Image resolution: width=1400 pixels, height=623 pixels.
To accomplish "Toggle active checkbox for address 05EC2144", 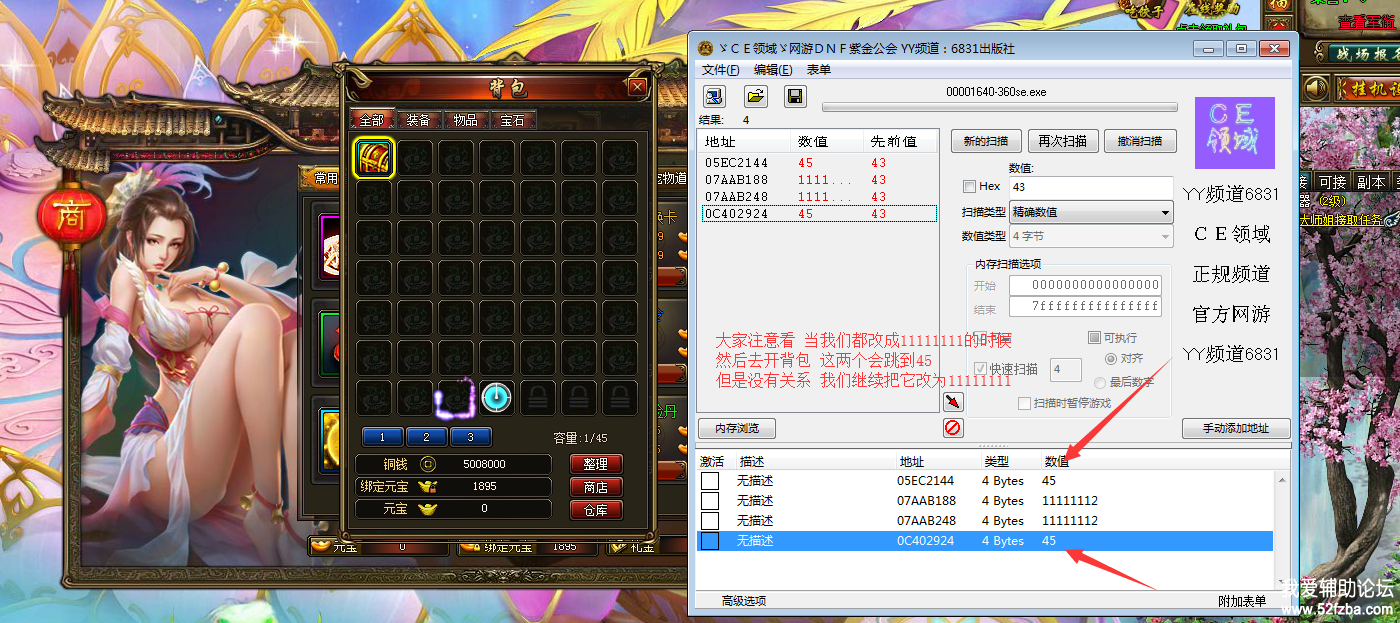I will click(x=709, y=481).
